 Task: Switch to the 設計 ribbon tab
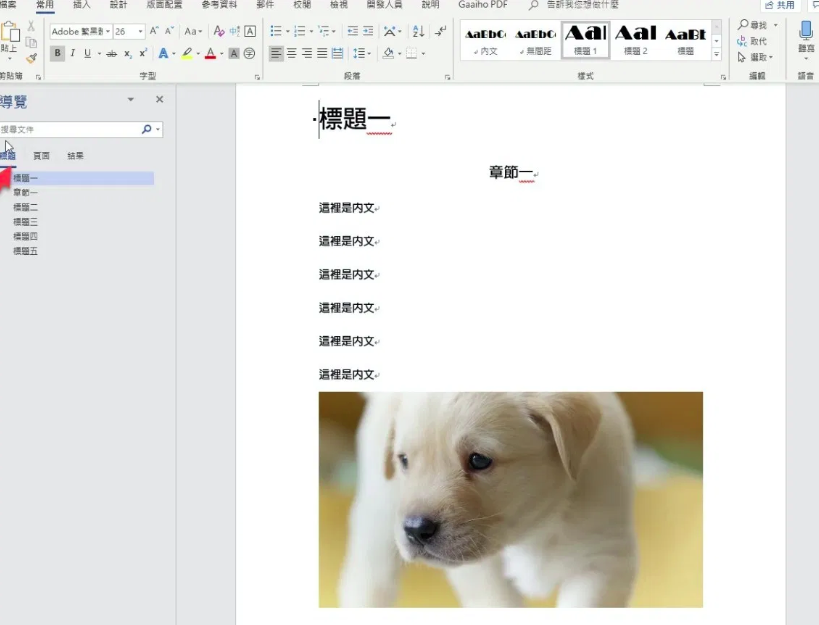pyautogui.click(x=118, y=5)
